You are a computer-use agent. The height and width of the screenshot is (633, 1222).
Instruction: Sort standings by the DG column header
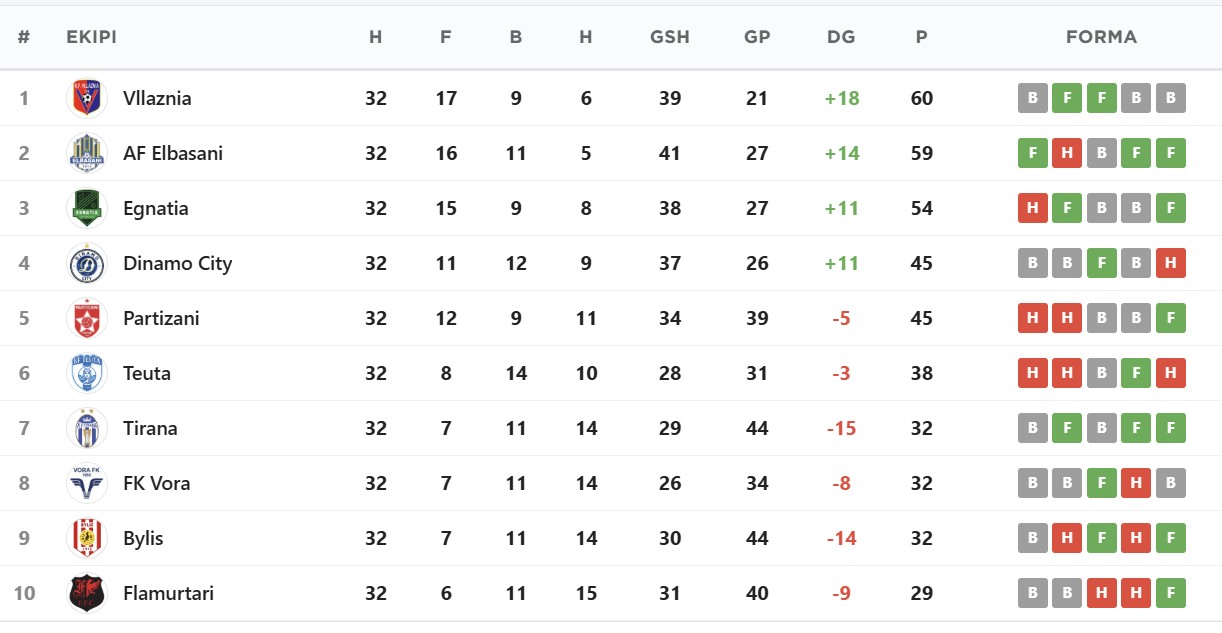[x=841, y=37]
